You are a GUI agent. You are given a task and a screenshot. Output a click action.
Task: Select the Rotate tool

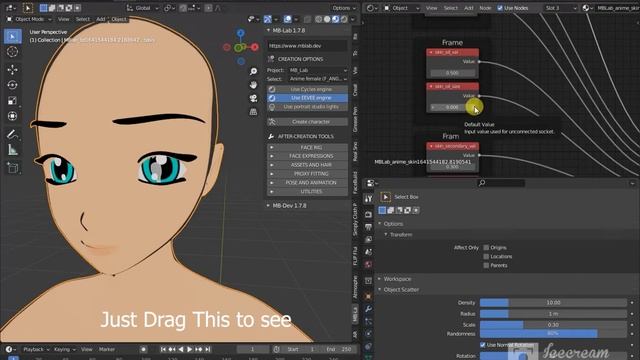click(x=12, y=85)
